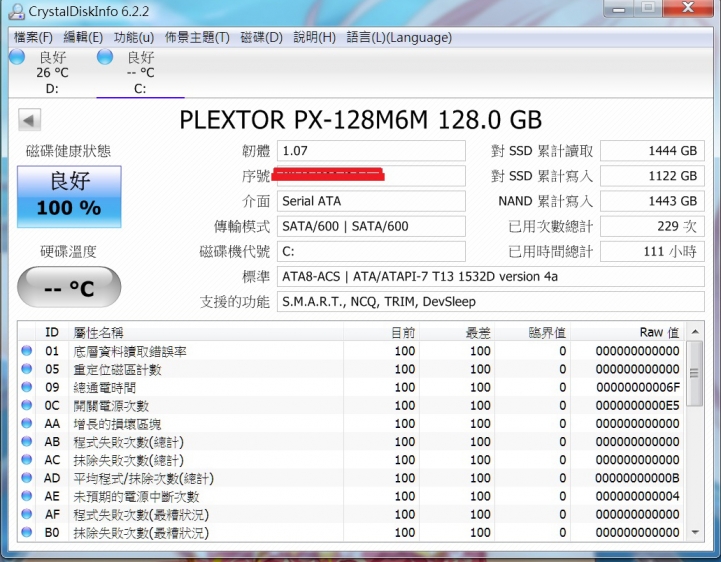Click status orb of attribute 01
The height and width of the screenshot is (562, 721).
[x=27, y=351]
